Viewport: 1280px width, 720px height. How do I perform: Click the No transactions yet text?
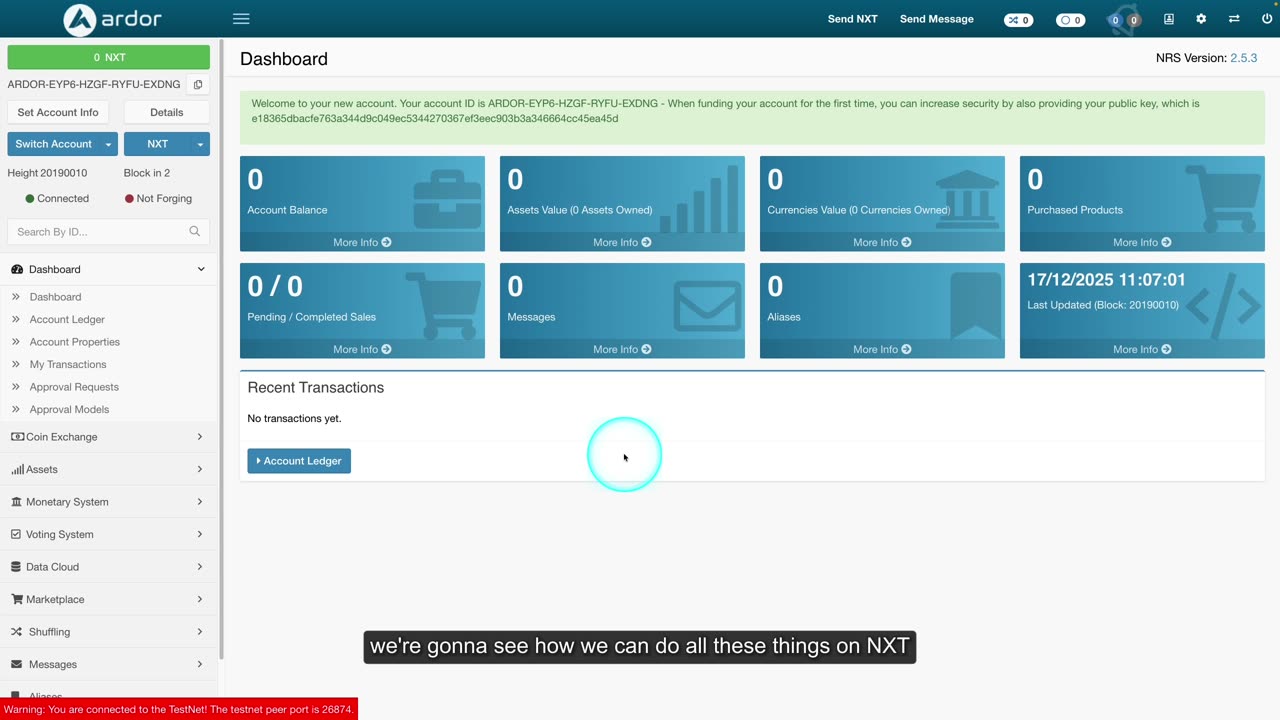pyautogui.click(x=294, y=418)
